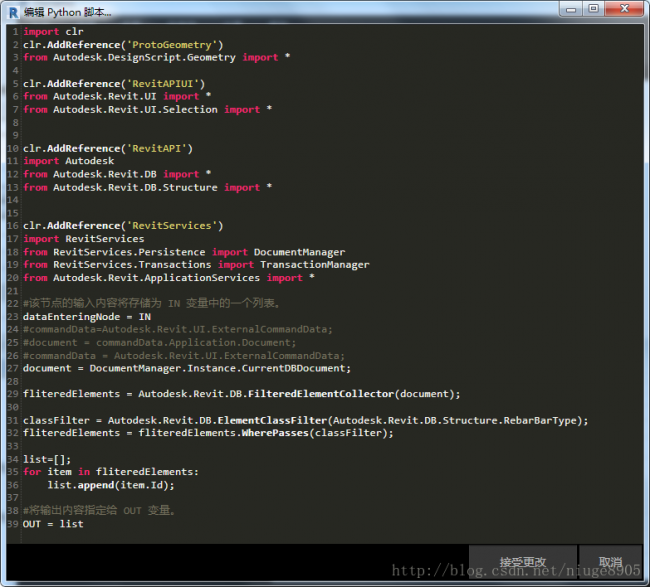Maximize the Python script editor window
Image resolution: width=650 pixels, height=587 pixels.
coord(593,9)
